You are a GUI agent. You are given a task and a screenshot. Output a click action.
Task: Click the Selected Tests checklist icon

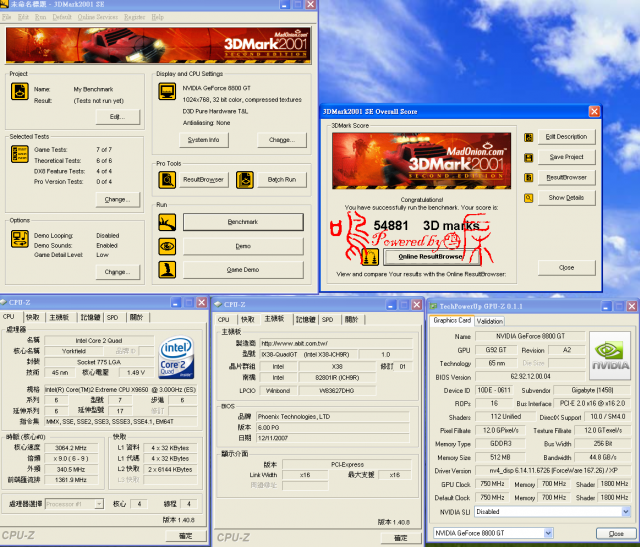[x=20, y=154]
